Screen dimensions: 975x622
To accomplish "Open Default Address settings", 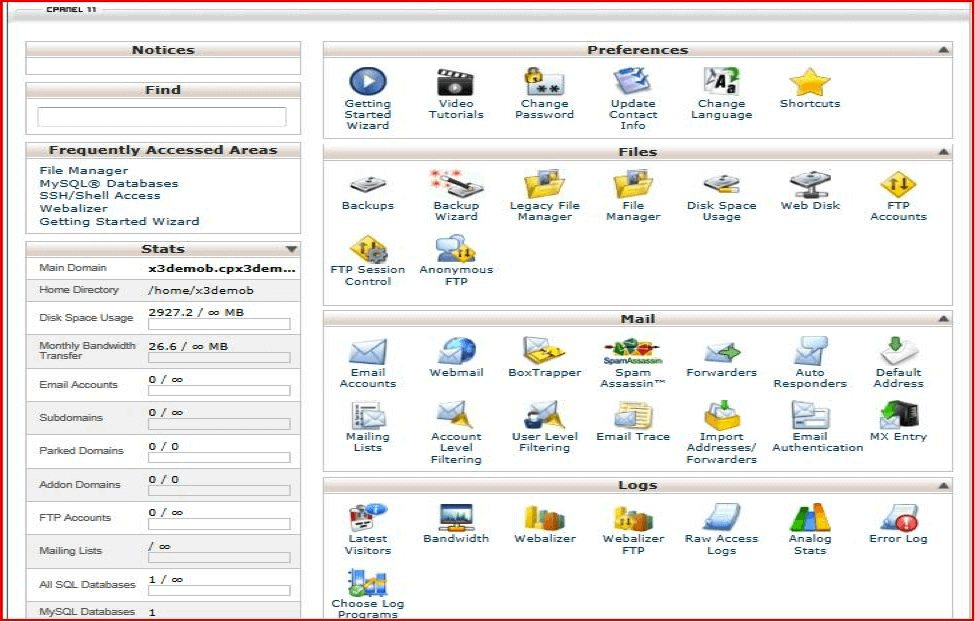I will [x=898, y=351].
